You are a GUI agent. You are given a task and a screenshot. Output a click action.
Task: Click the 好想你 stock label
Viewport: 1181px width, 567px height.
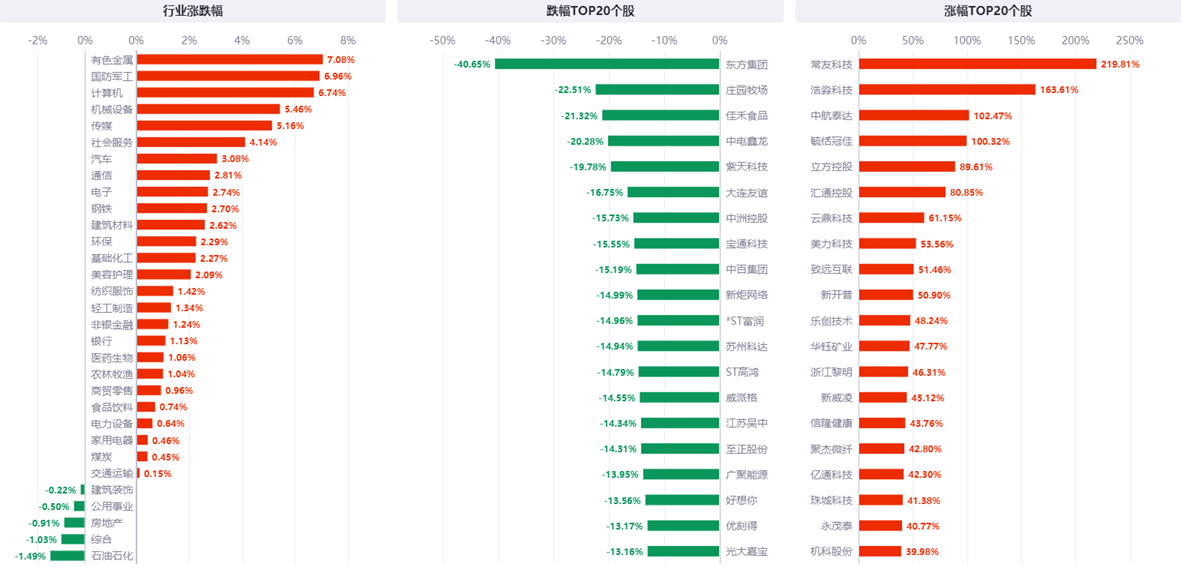[x=742, y=500]
